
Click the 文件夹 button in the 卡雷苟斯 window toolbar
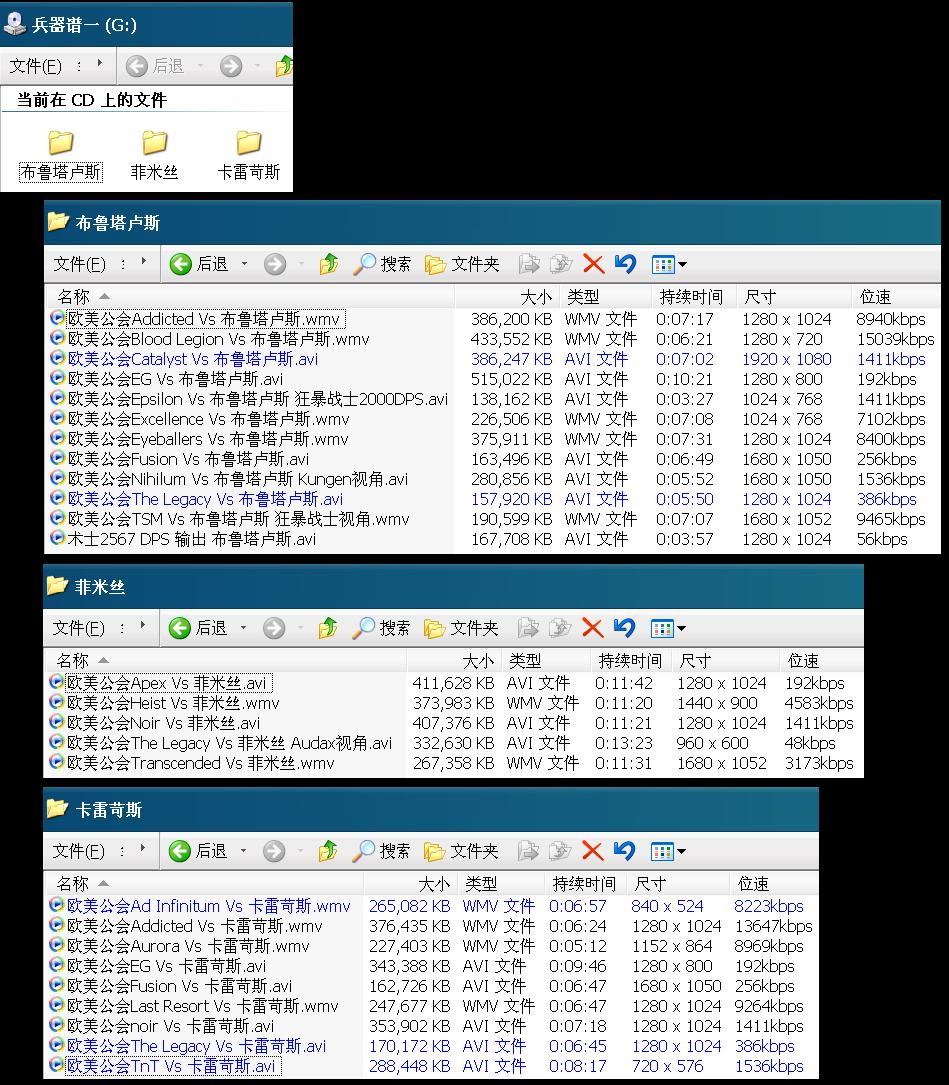click(x=461, y=851)
